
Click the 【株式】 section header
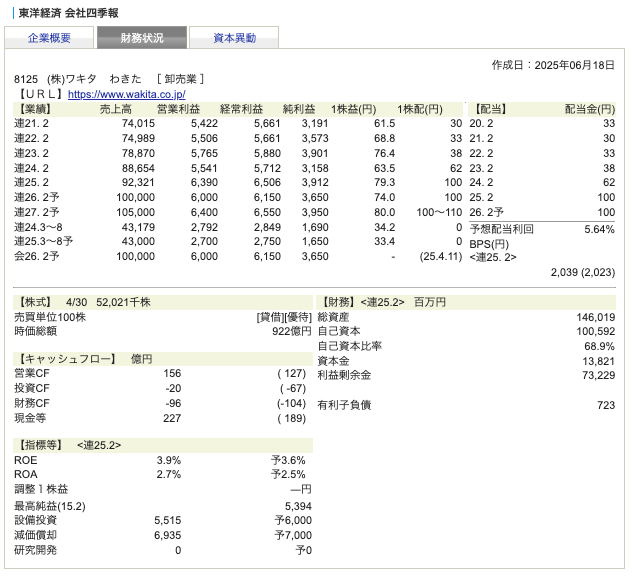pyautogui.click(x=33, y=302)
